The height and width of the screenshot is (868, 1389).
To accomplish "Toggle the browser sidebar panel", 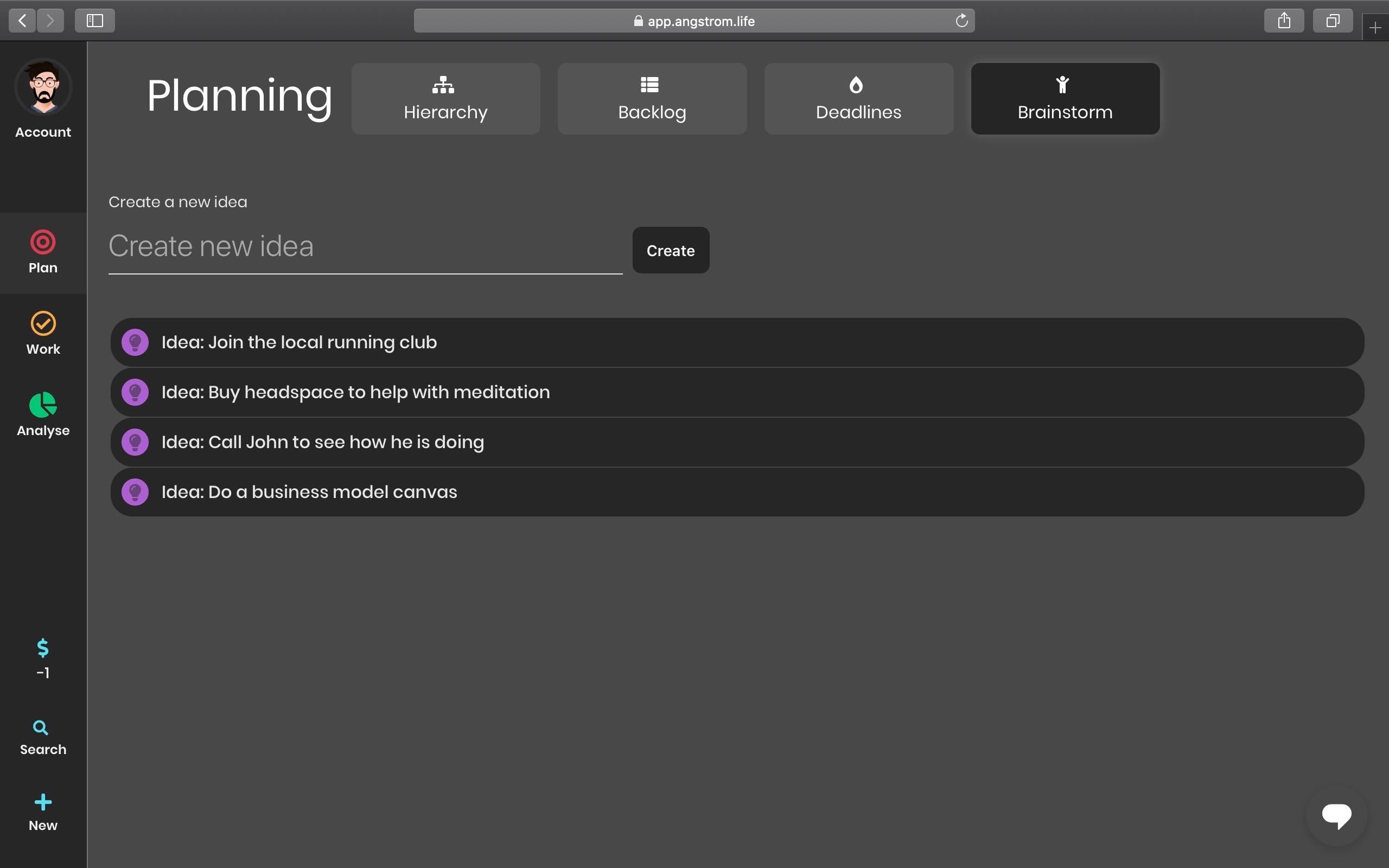I will tap(94, 21).
